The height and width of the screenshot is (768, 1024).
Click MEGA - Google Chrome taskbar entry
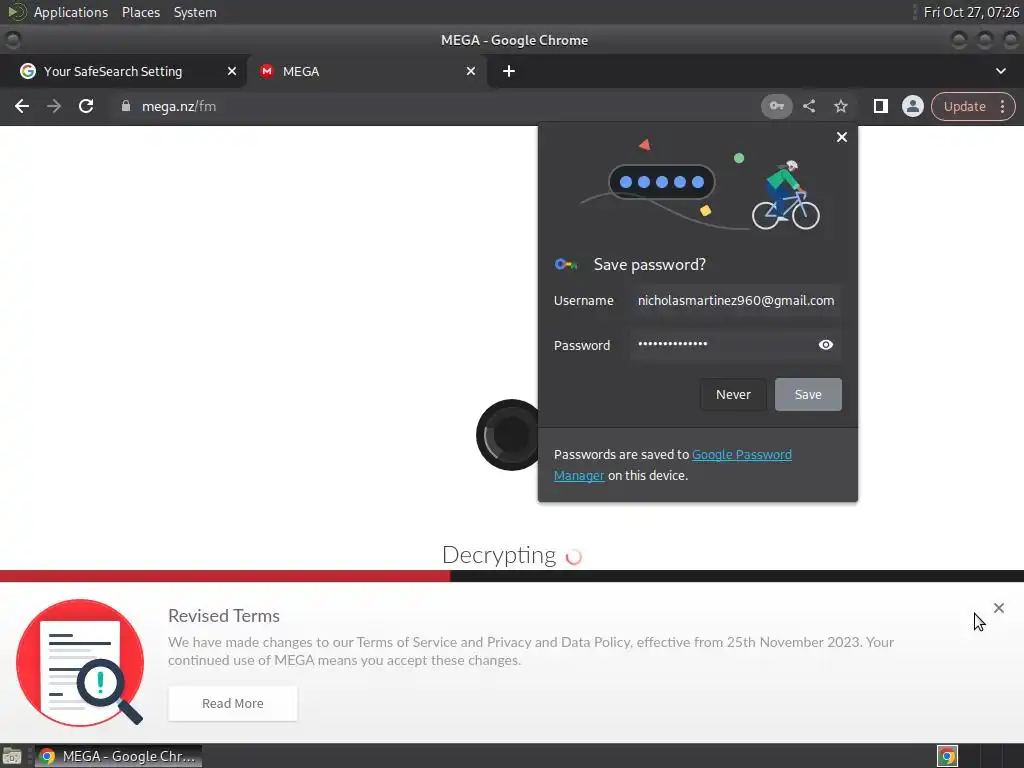[118, 756]
